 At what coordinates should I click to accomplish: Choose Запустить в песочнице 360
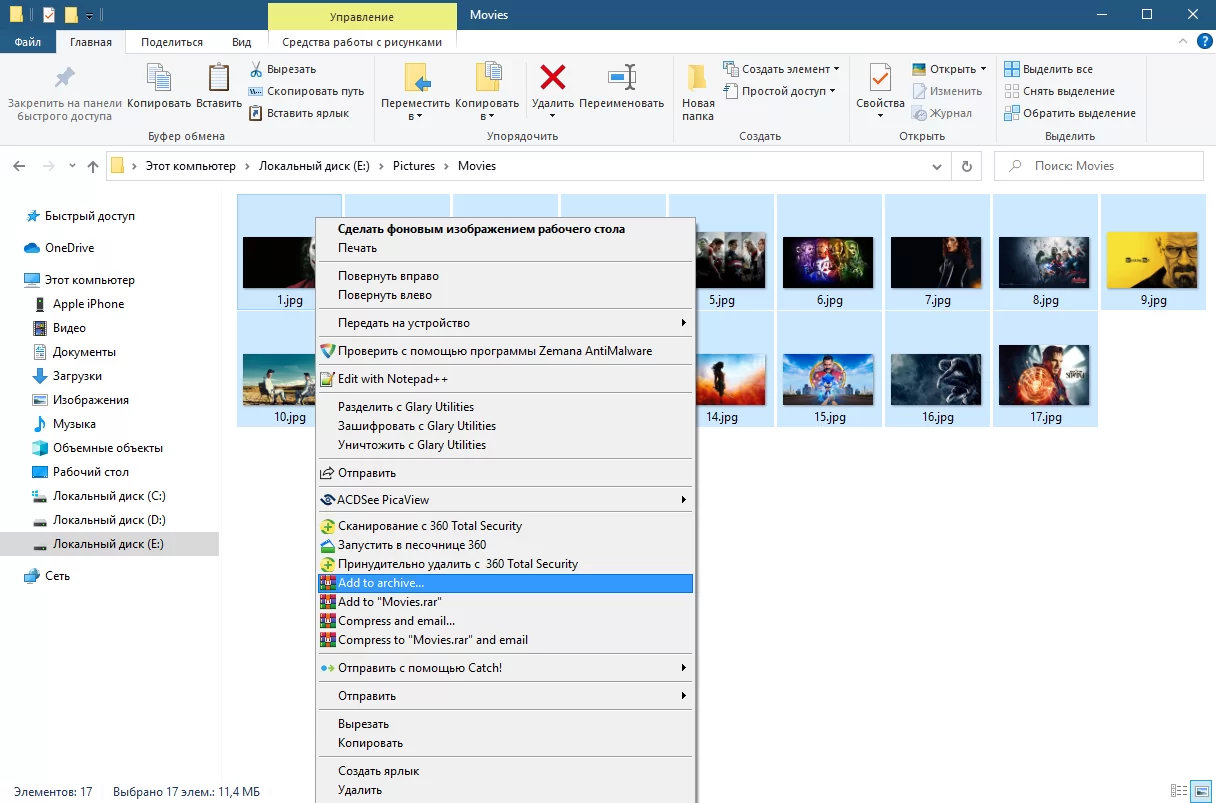click(x=504, y=545)
